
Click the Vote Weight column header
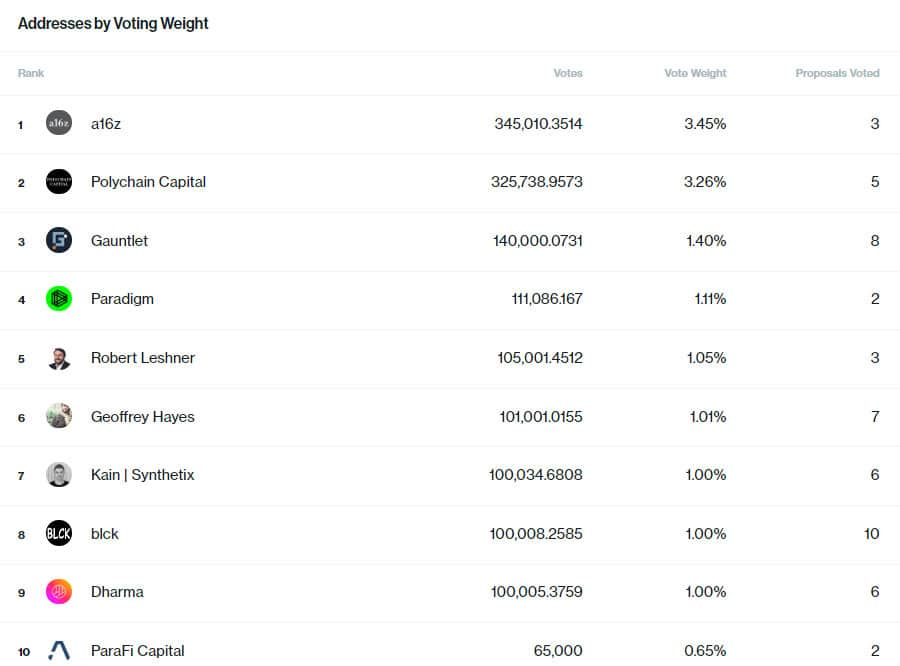coord(695,73)
